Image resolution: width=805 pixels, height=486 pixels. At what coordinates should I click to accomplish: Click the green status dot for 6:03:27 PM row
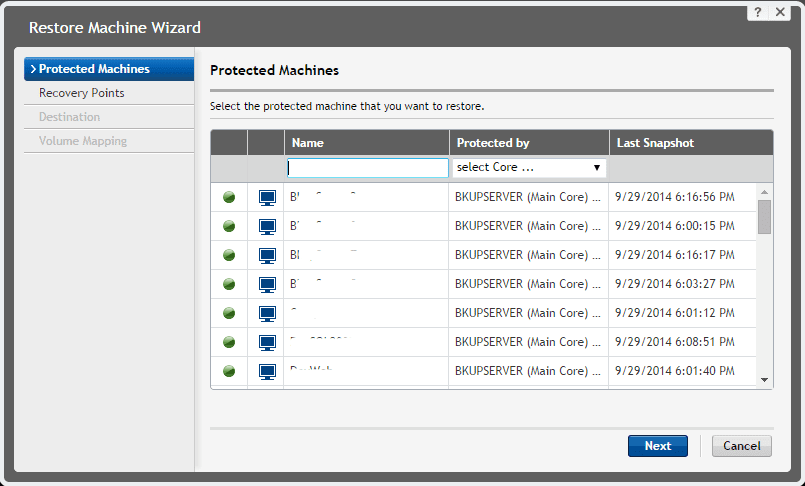(x=229, y=285)
